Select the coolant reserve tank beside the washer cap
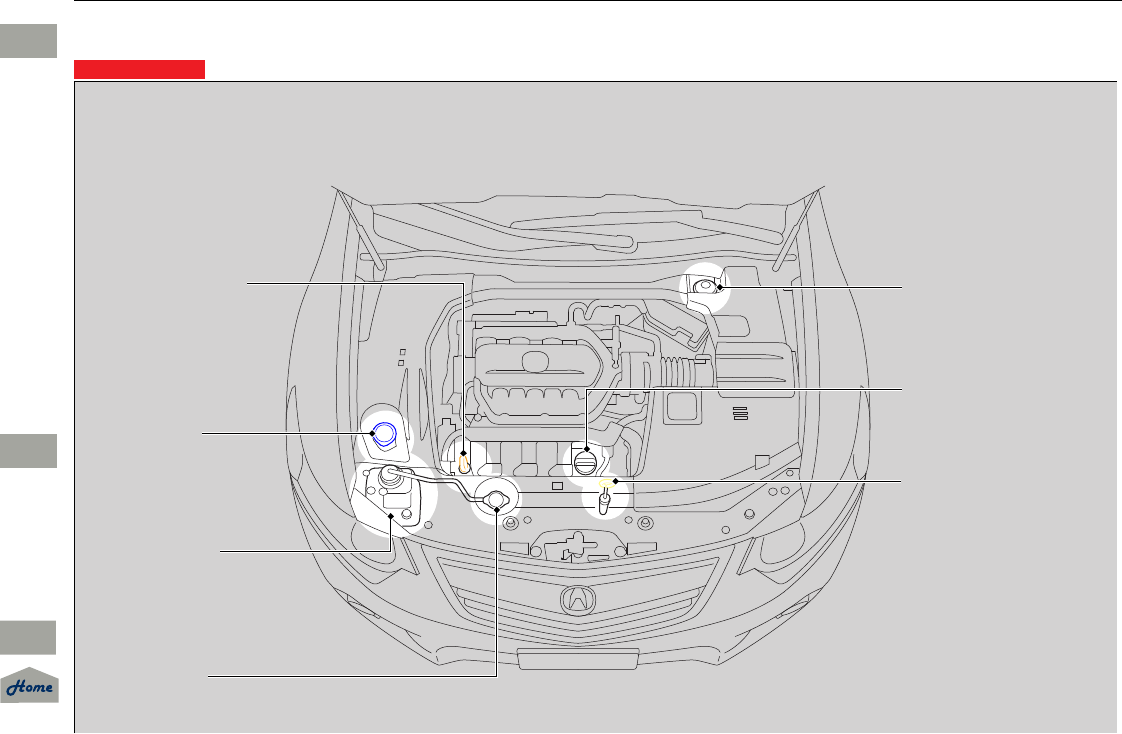This screenshot has width=1122, height=734. [391, 494]
